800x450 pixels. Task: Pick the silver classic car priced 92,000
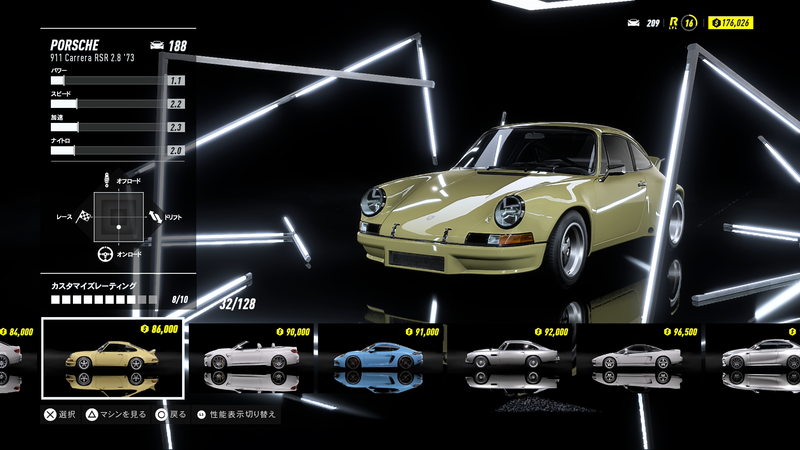pos(509,358)
